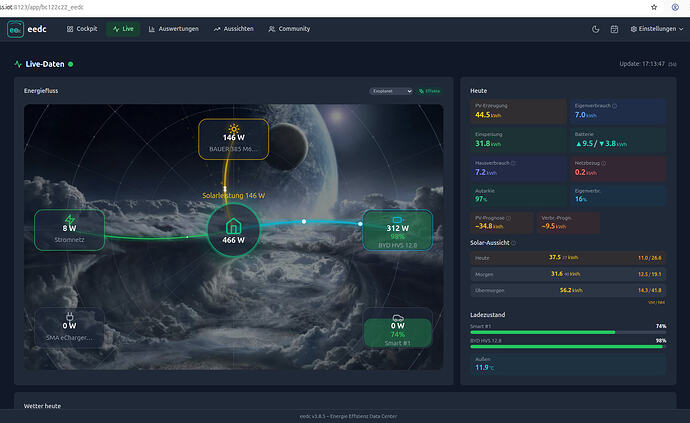The height and width of the screenshot is (423, 690).
Task: Click the eedc version footer text
Action: coord(348,416)
